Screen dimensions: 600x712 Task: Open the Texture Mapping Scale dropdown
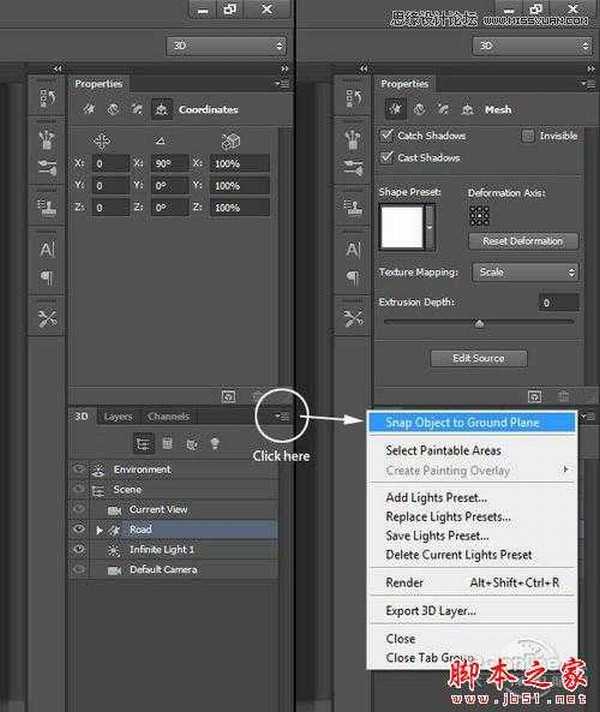tap(527, 272)
